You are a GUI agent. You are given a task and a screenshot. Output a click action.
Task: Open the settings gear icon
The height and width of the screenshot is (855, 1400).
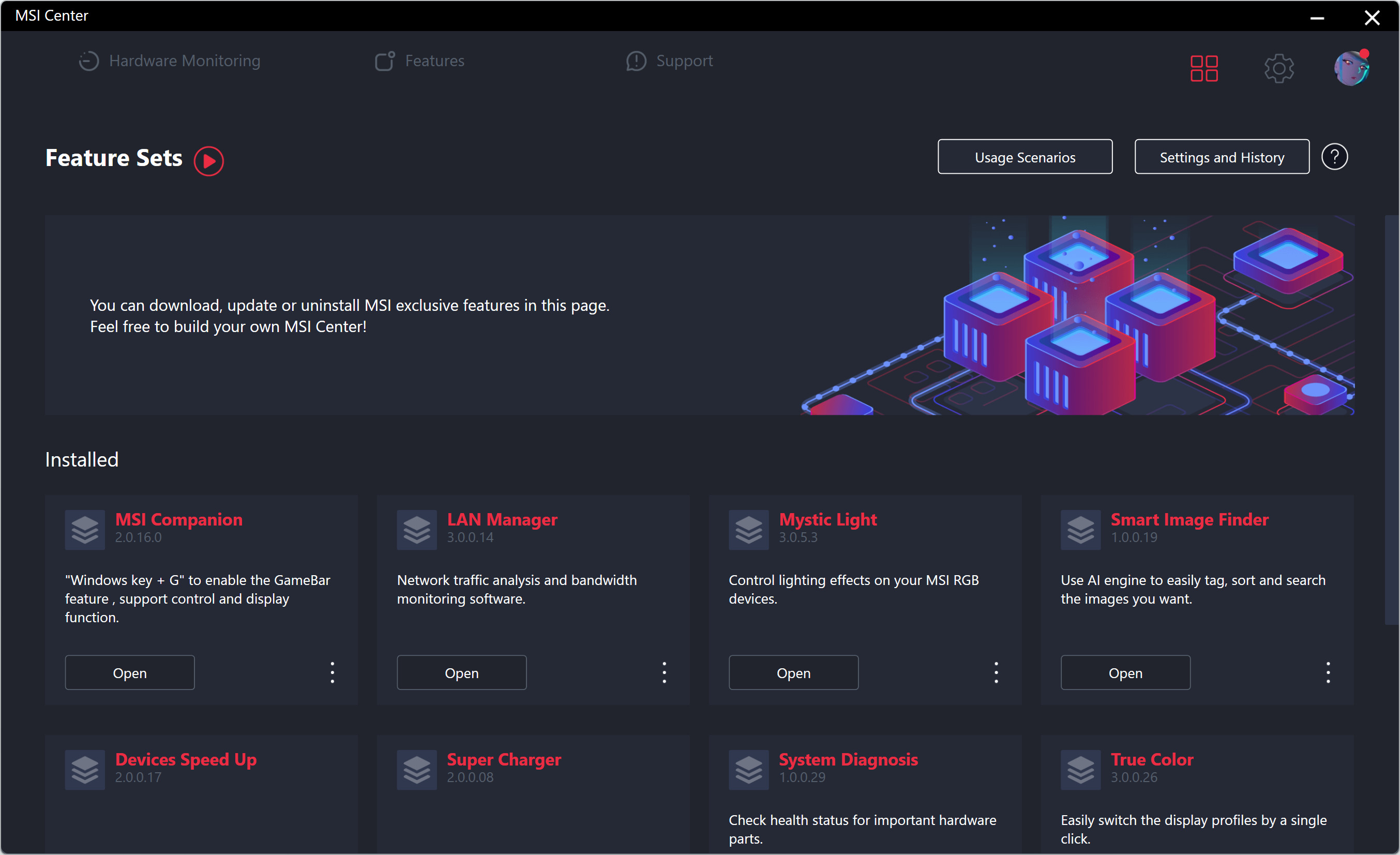[x=1278, y=68]
